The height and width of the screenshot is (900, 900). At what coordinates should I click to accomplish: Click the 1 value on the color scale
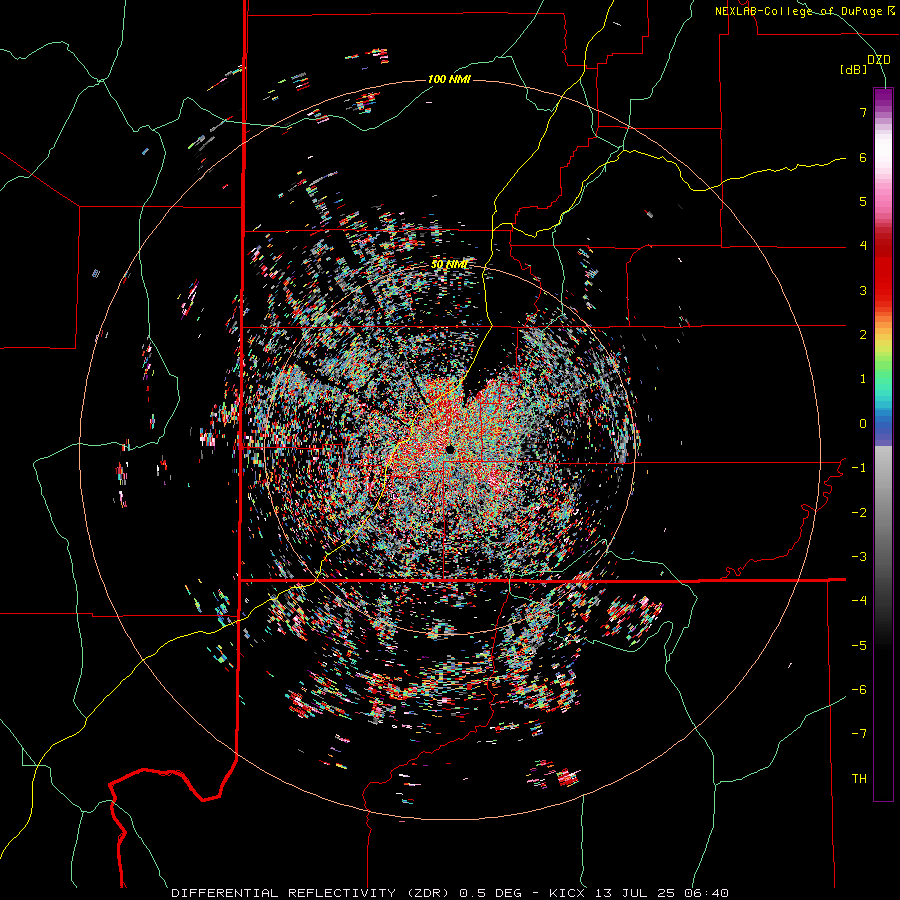pos(863,379)
